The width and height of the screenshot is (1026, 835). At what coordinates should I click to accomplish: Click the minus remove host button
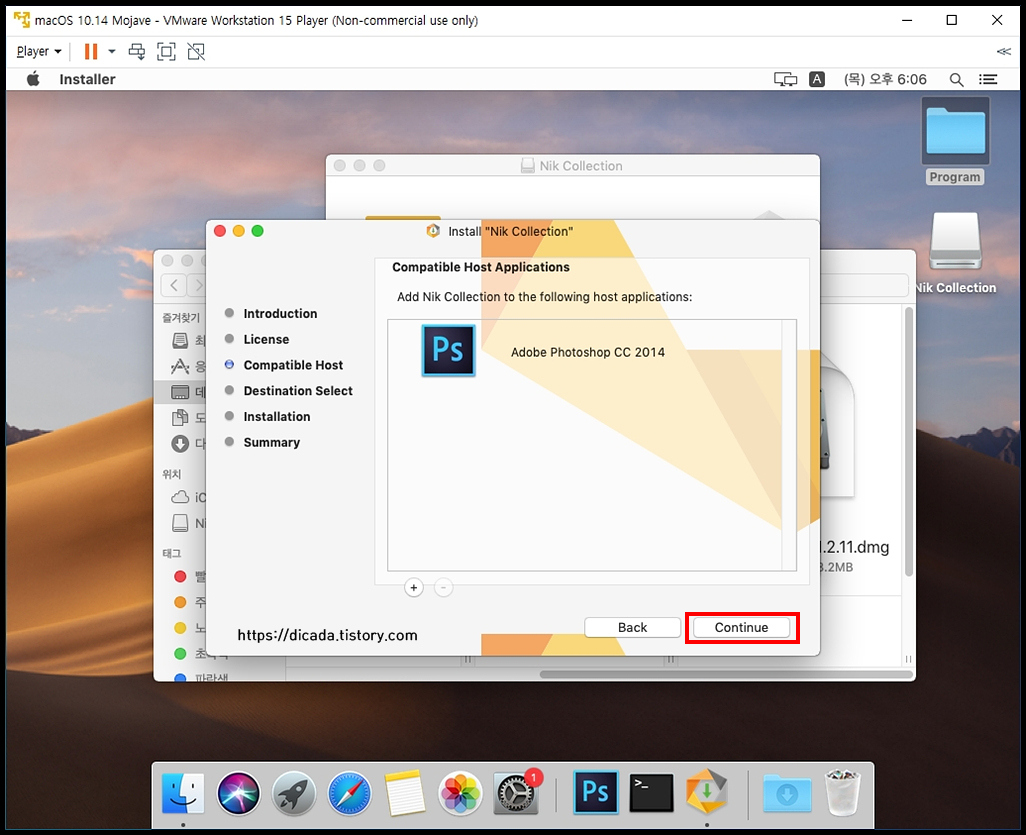[443, 588]
